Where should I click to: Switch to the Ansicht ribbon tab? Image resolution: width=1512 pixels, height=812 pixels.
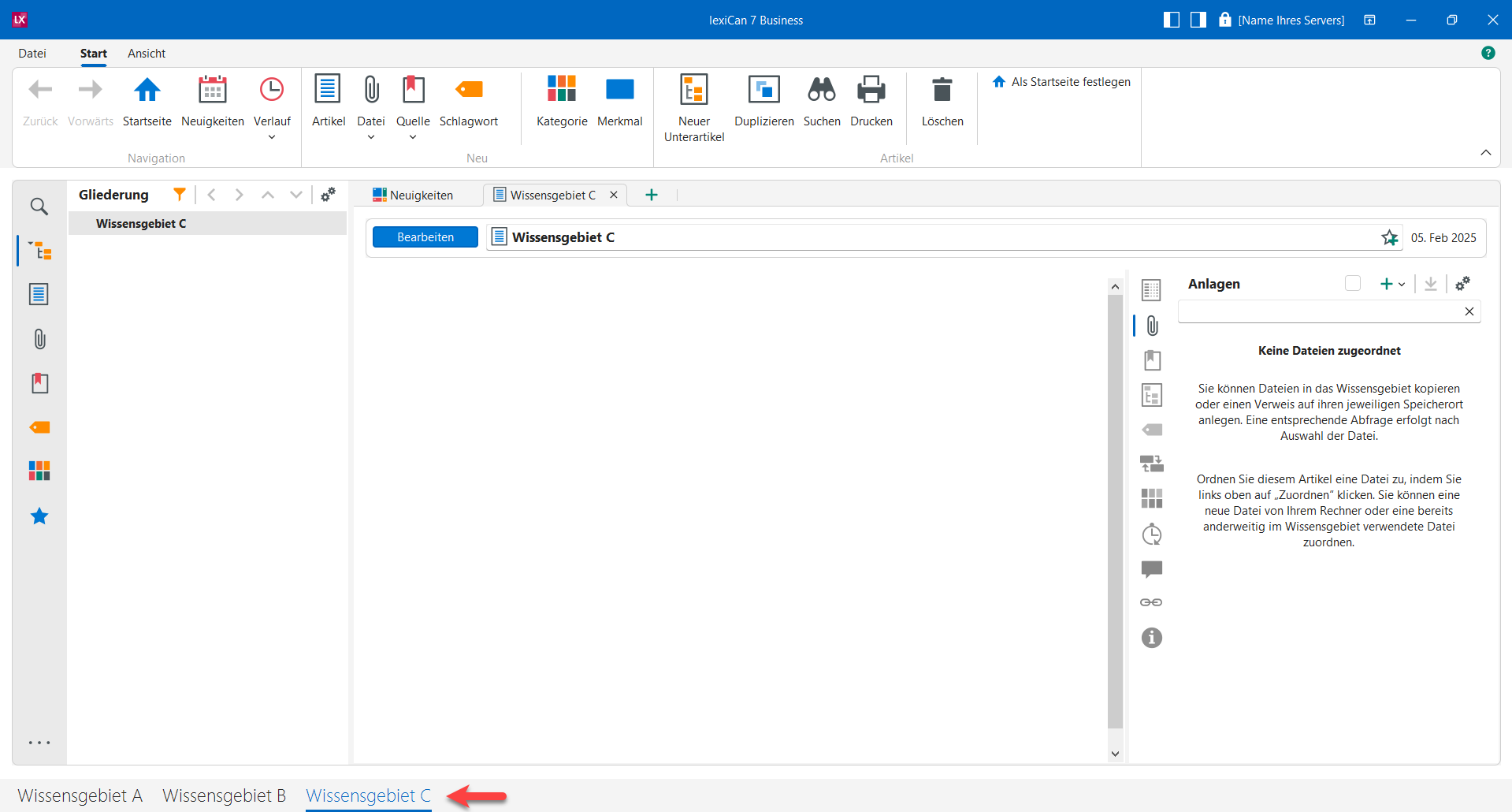click(x=147, y=54)
